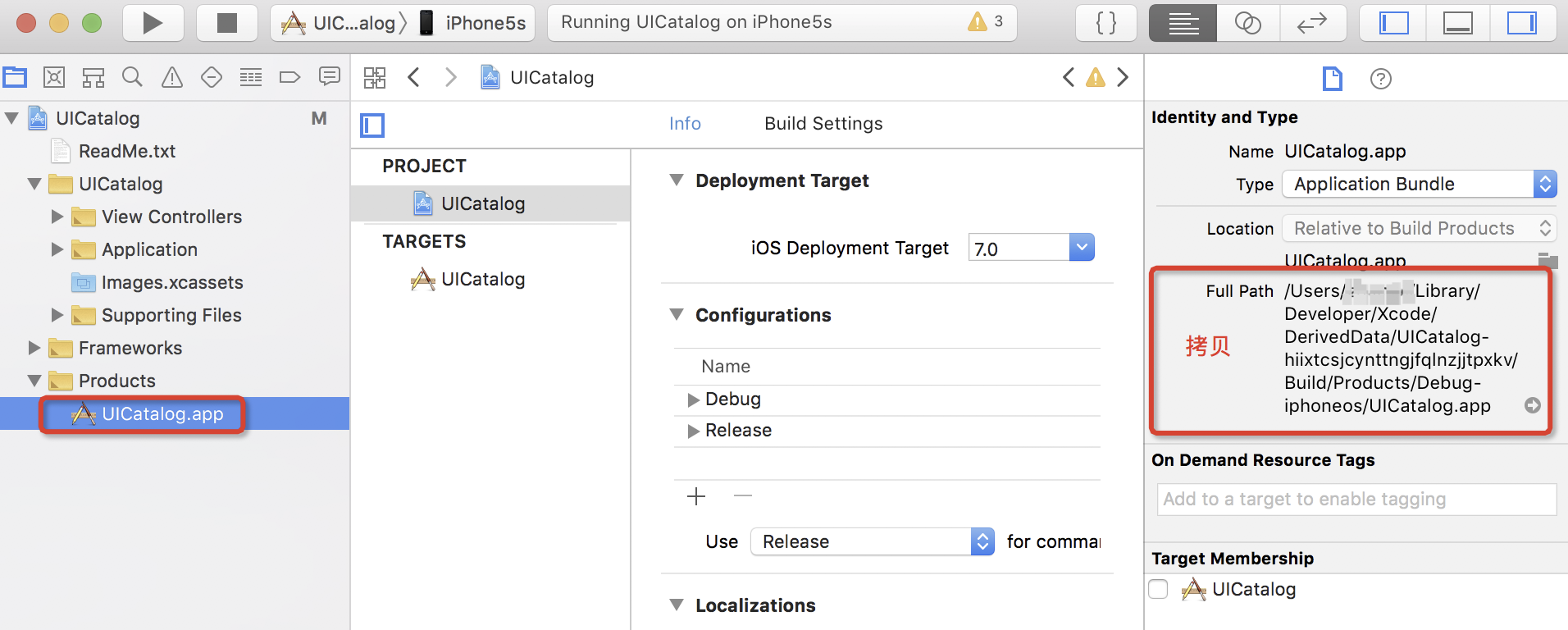Click the On Demand Resource Tags field

coord(1356,499)
